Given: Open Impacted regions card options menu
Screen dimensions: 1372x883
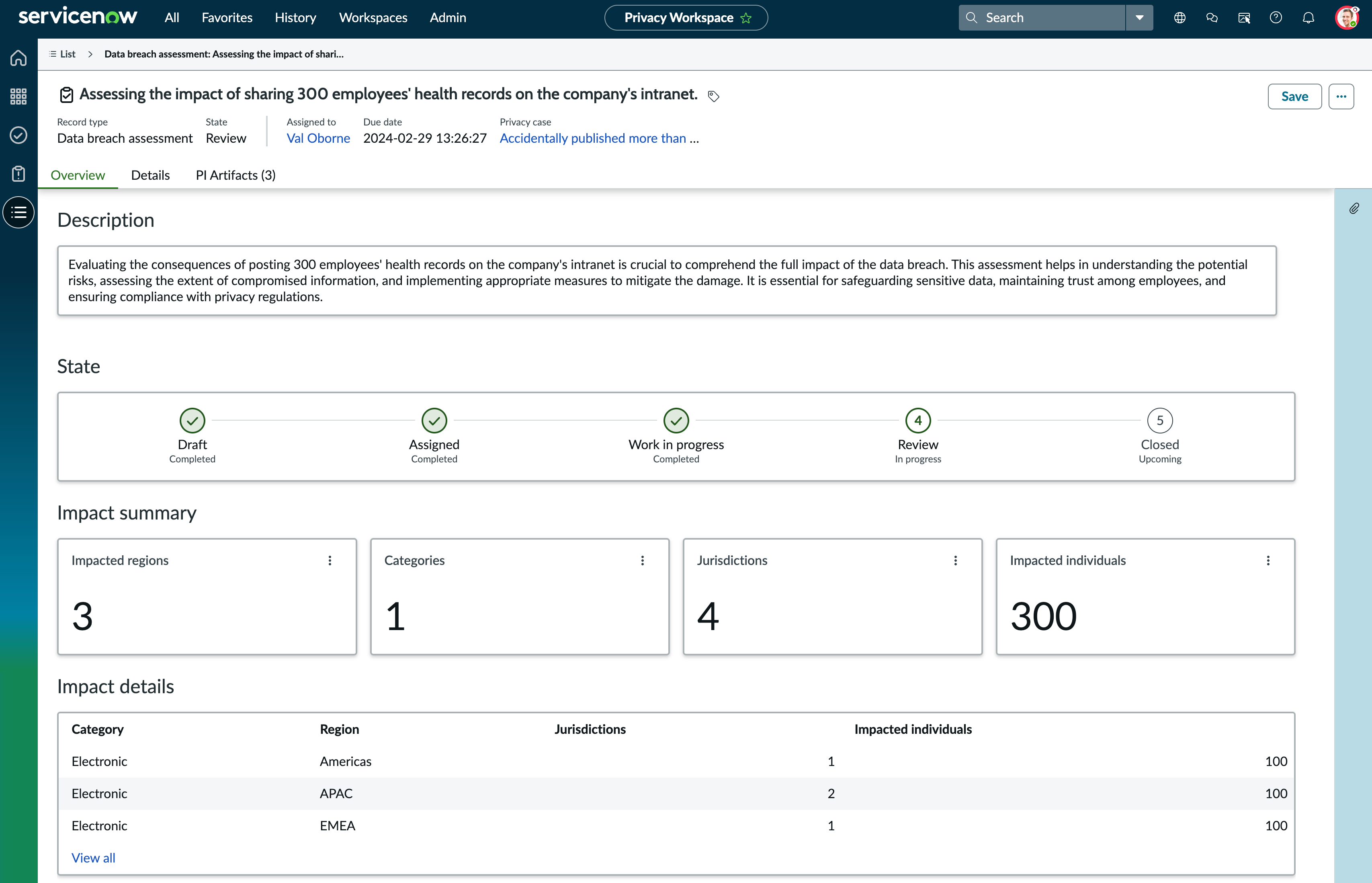Looking at the screenshot, I should pos(330,561).
